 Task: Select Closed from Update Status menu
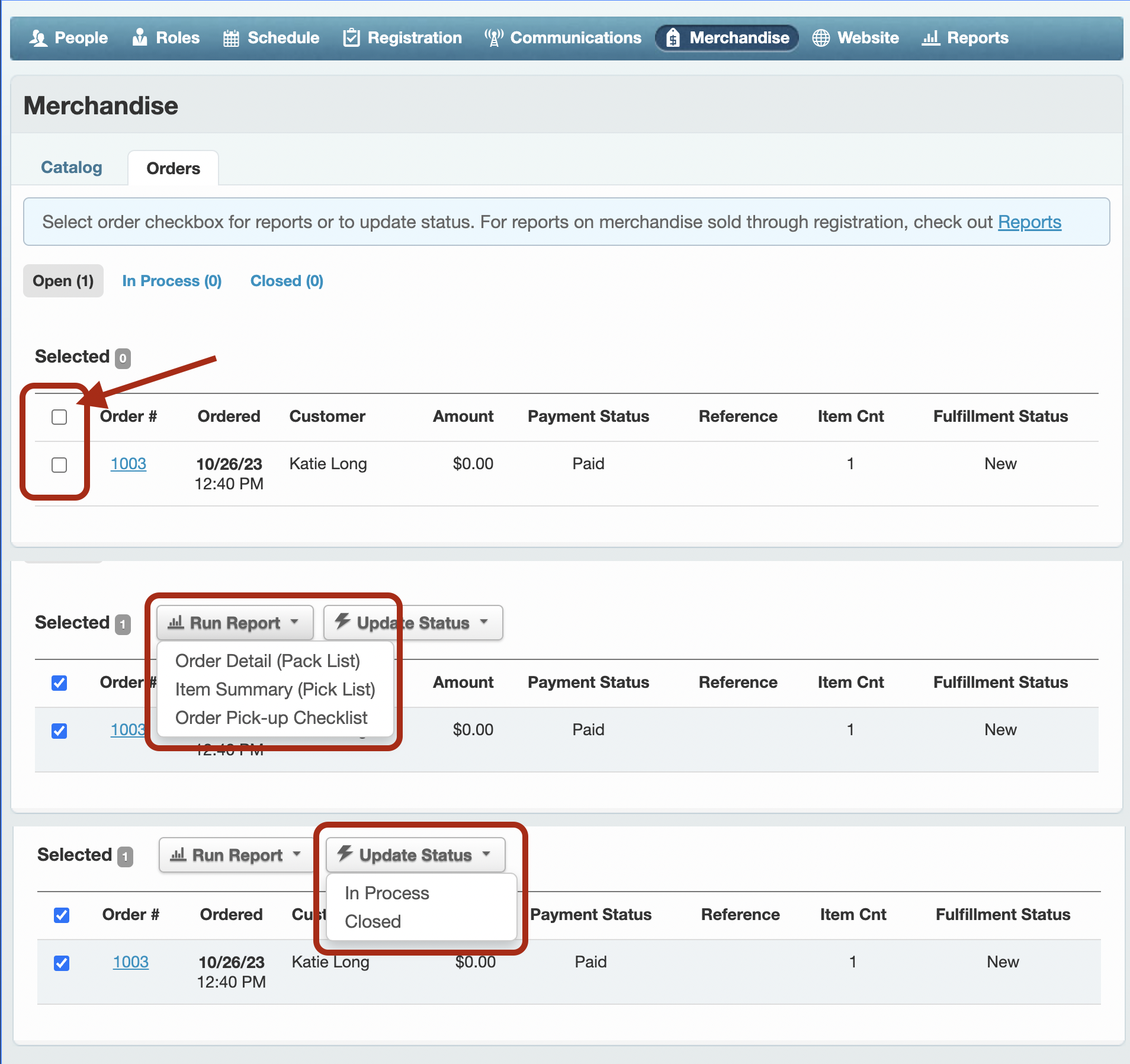373,921
